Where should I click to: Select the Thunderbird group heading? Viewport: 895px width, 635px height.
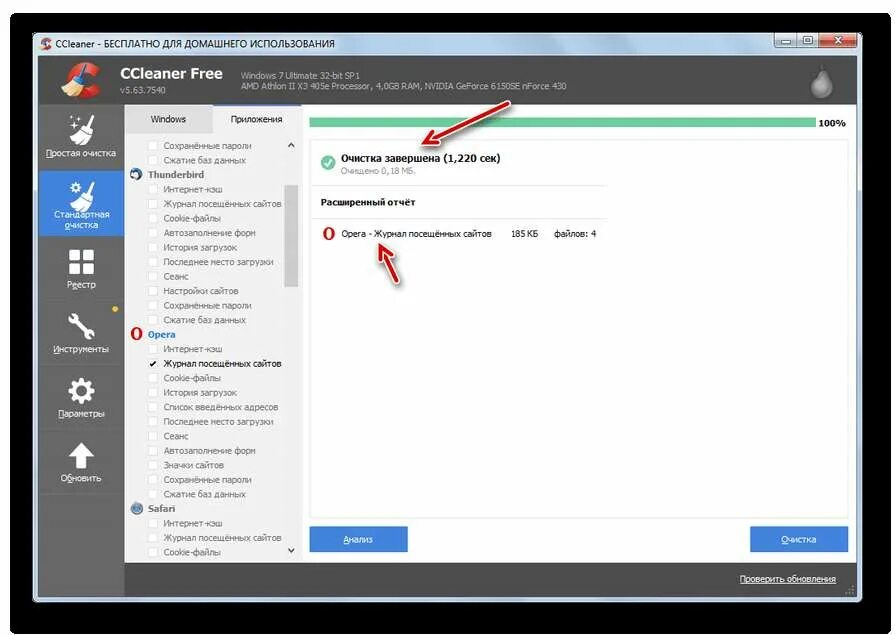coord(176,174)
